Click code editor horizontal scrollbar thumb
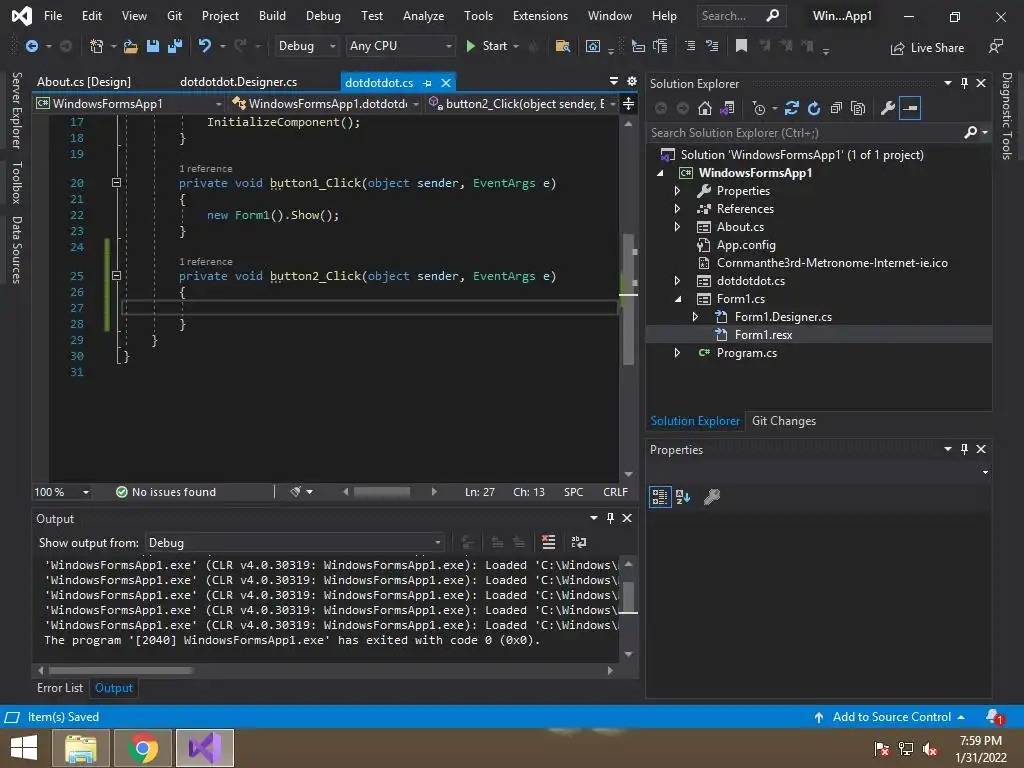1024x768 pixels. click(381, 492)
